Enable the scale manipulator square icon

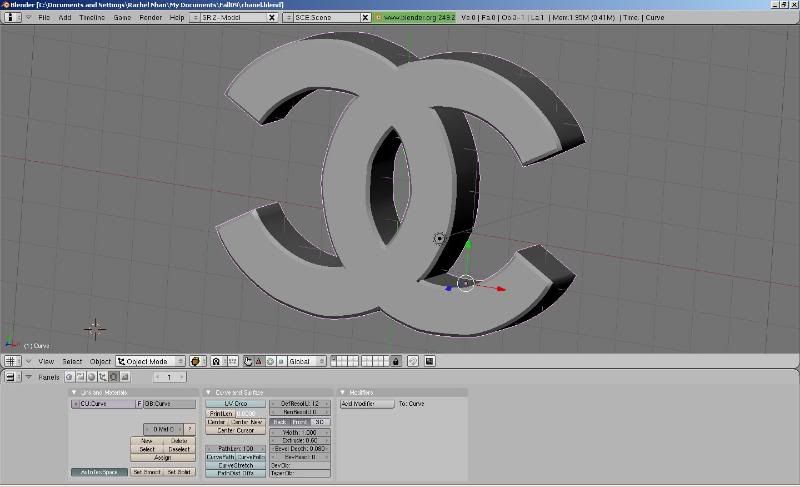pos(281,361)
